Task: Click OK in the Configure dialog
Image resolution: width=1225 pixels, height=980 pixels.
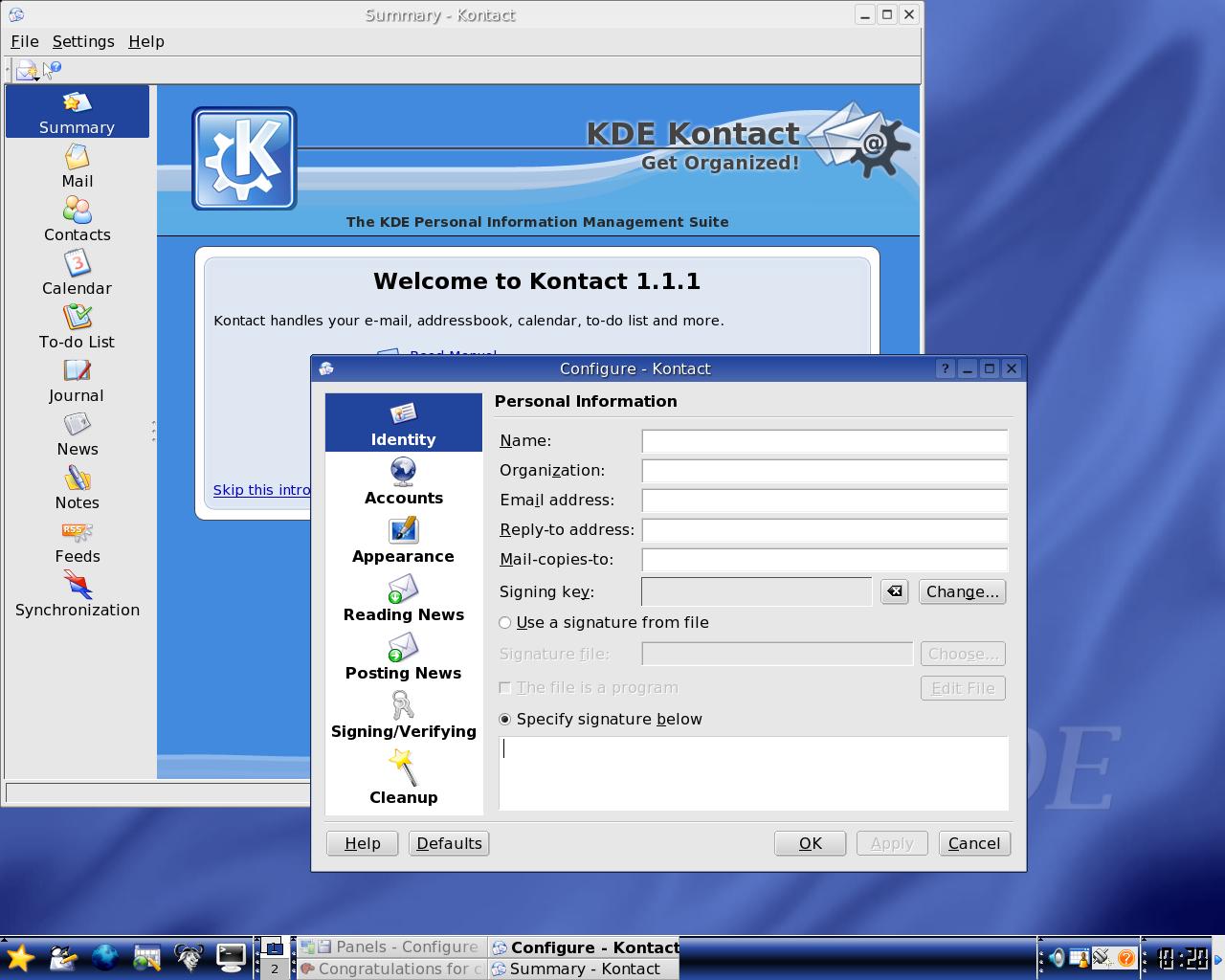Action: pos(810,843)
